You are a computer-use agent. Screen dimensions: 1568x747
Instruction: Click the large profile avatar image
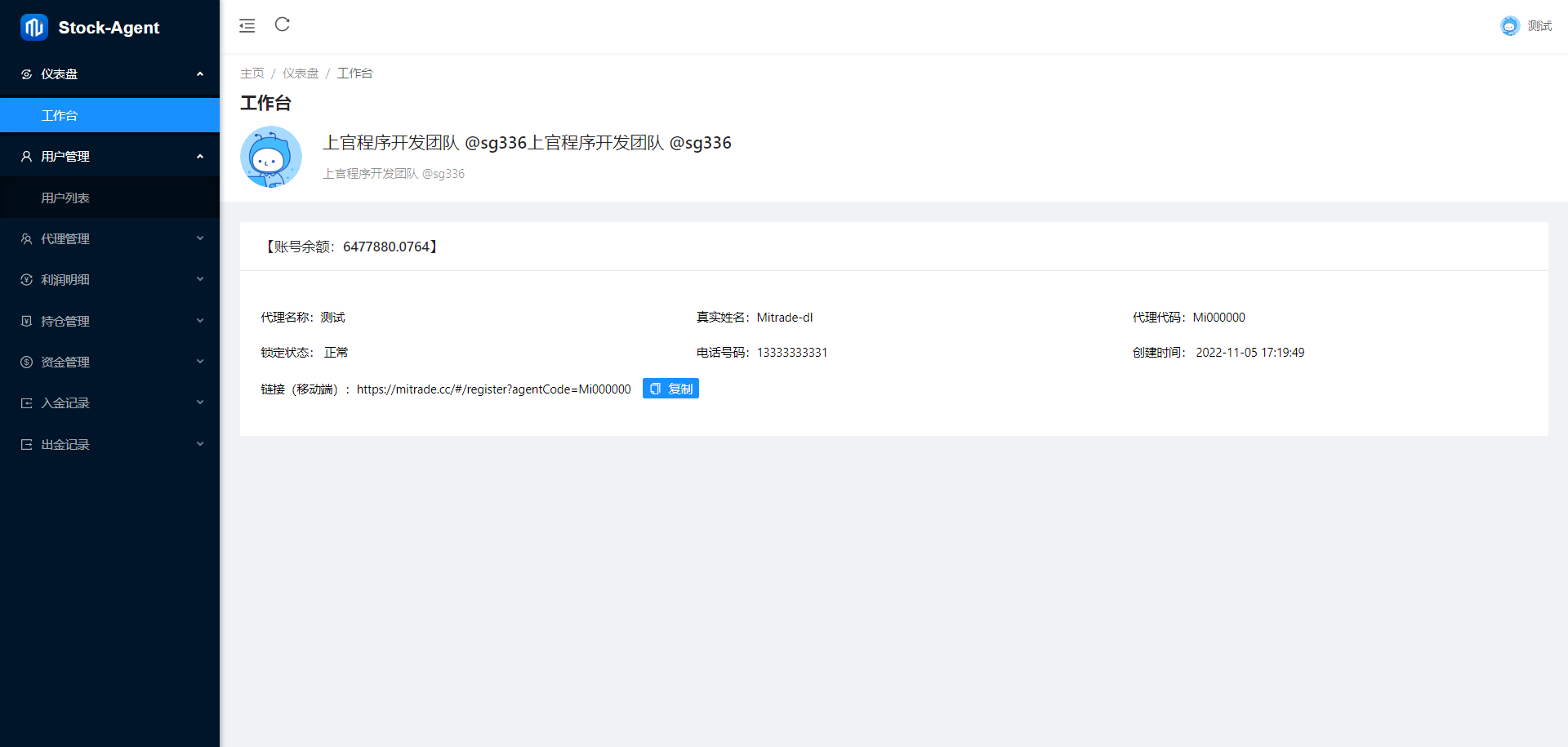click(271, 157)
